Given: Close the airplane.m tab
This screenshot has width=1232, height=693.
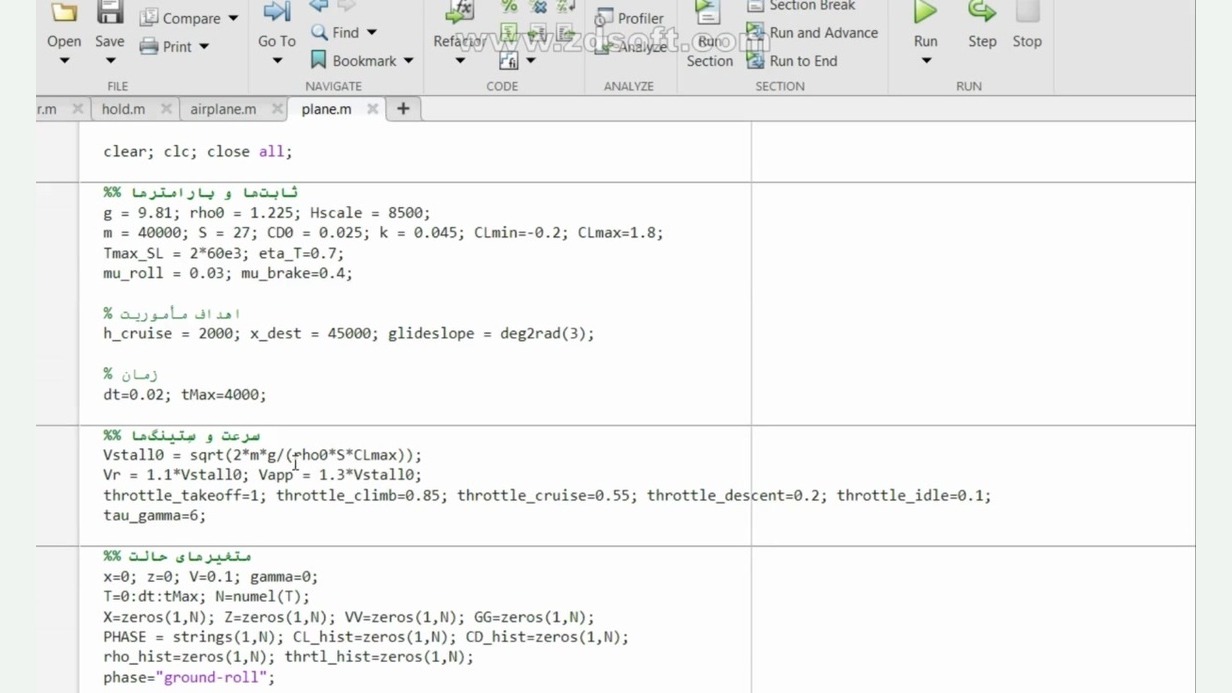Looking at the screenshot, I should [277, 109].
